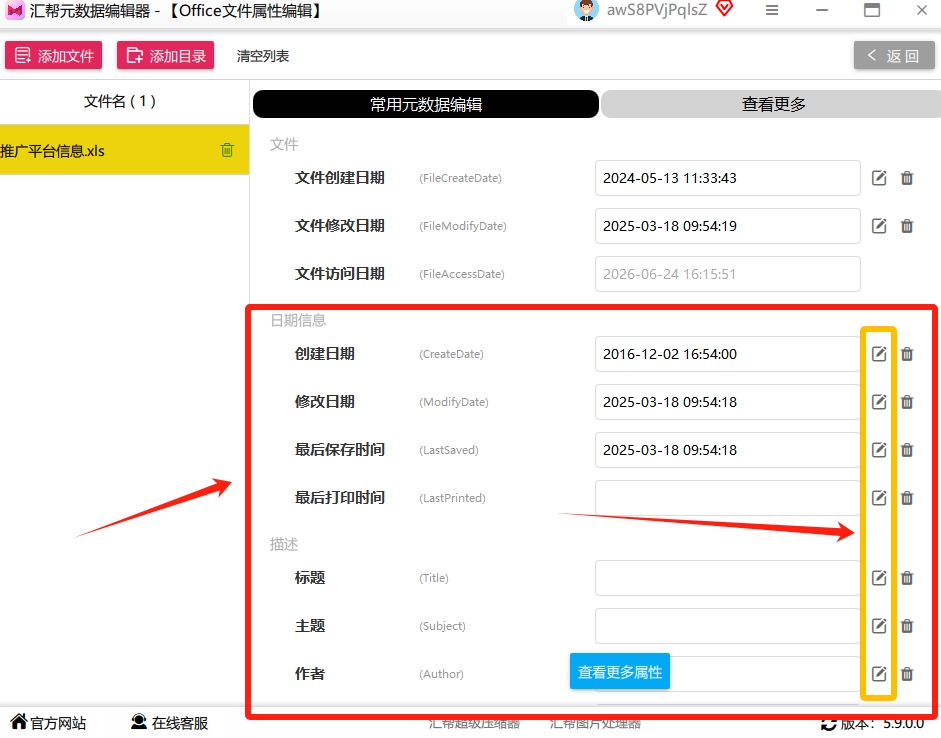Image resolution: width=941 pixels, height=738 pixels.
Task: Click the edit icon for 最后保存时间
Action: [879, 450]
